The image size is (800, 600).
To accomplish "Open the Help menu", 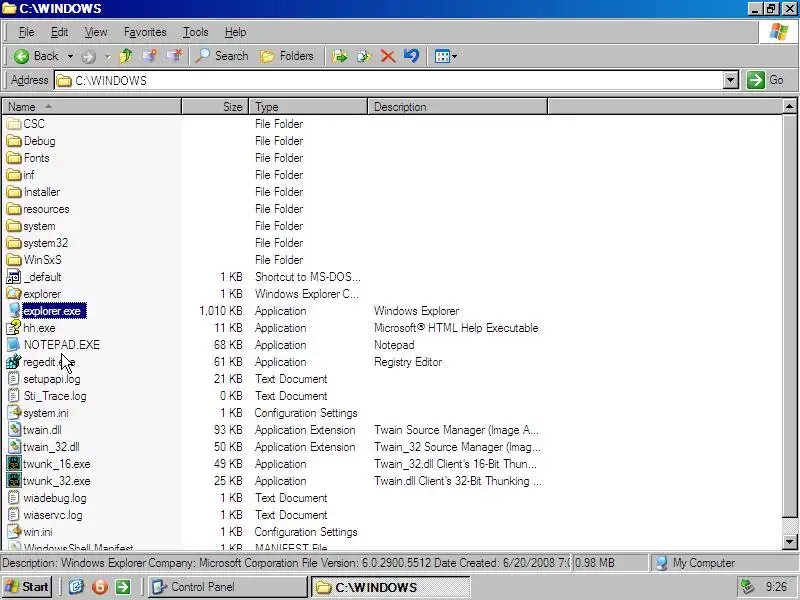I will (235, 32).
